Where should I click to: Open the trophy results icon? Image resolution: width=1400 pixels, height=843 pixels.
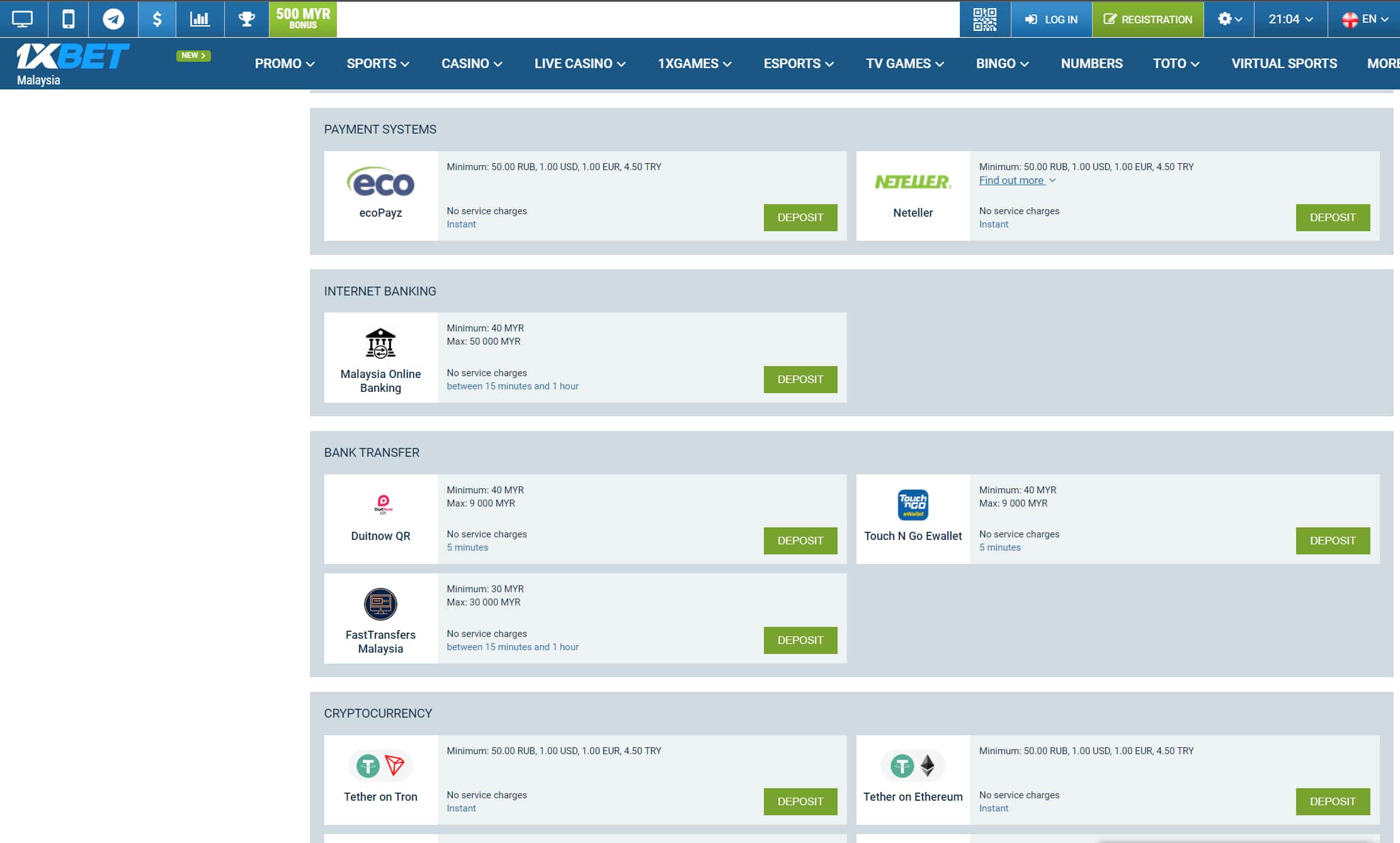click(x=247, y=19)
